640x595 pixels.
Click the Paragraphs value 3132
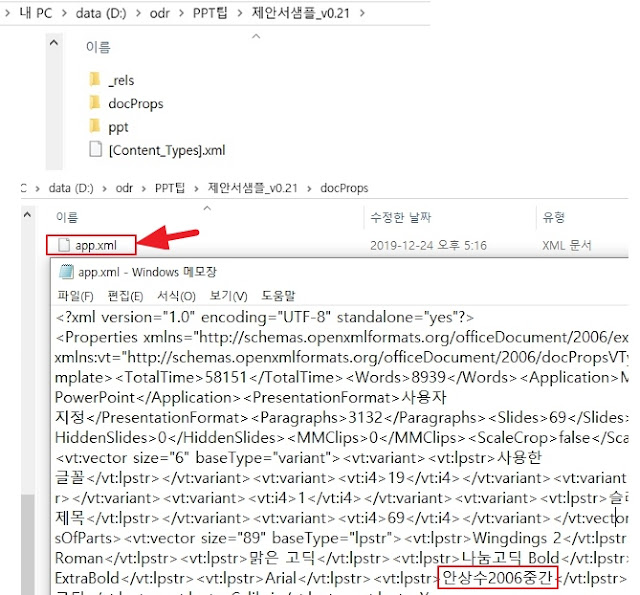[x=365, y=417]
